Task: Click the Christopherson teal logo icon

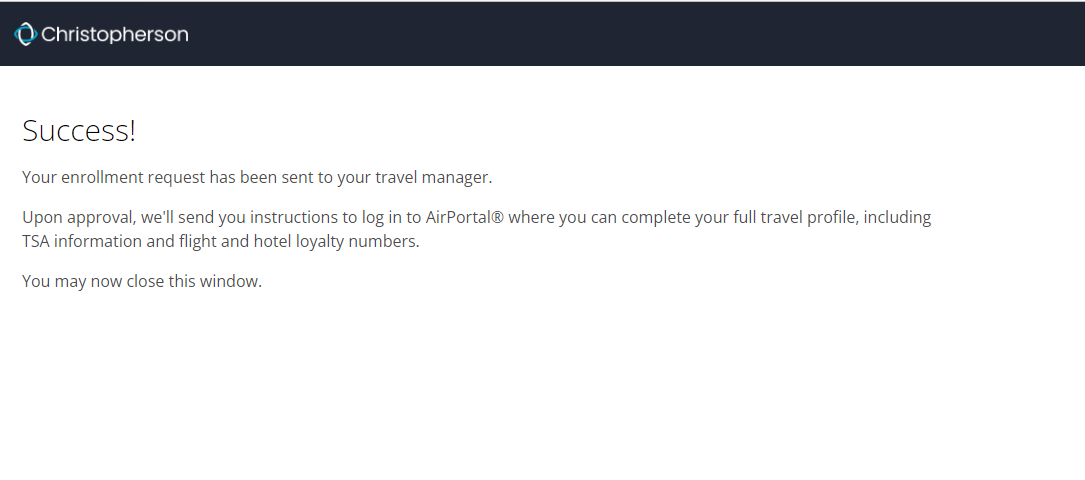Action: (26, 34)
